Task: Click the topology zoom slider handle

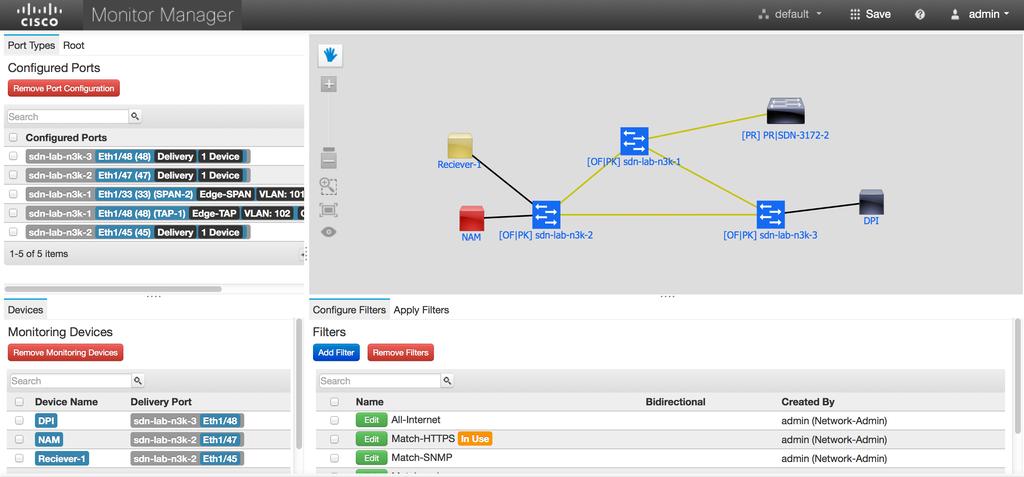Action: [329, 150]
